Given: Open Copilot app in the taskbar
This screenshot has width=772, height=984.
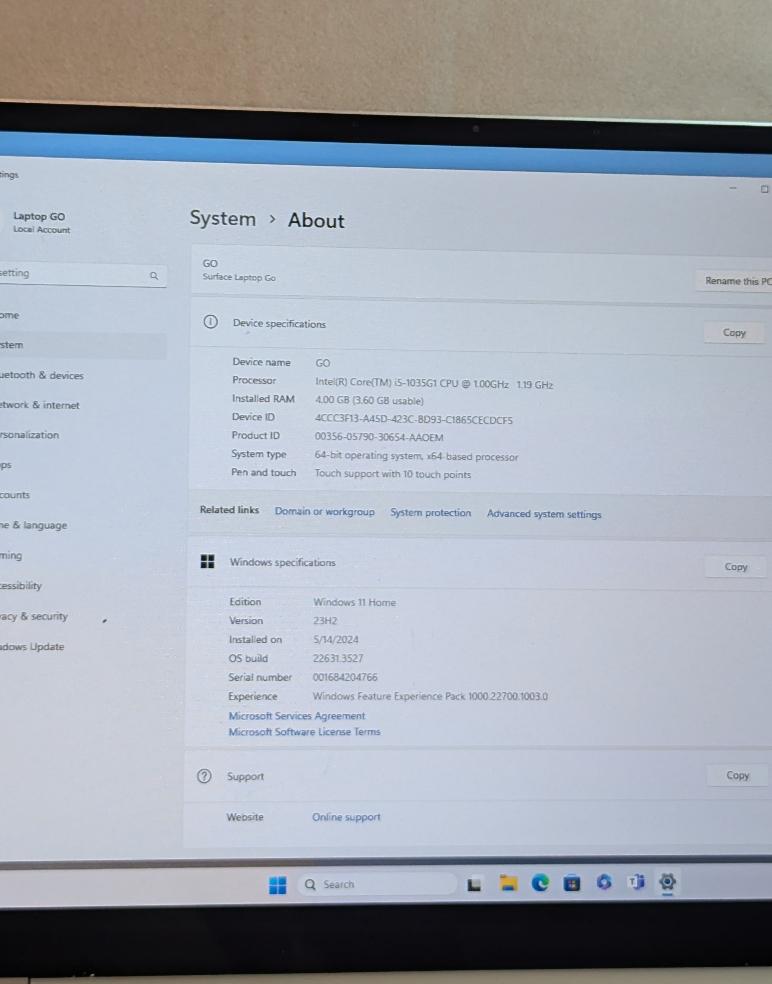Looking at the screenshot, I should pos(604,882).
